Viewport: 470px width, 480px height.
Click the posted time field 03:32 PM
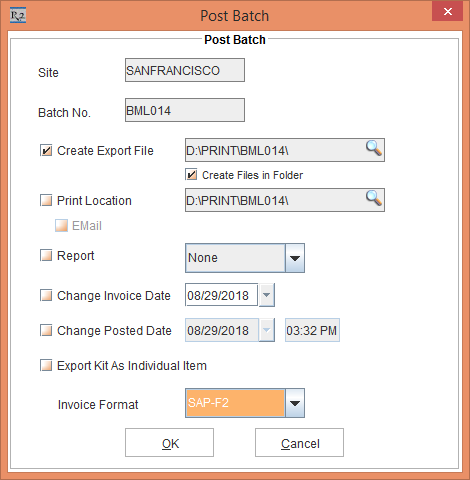coord(312,330)
